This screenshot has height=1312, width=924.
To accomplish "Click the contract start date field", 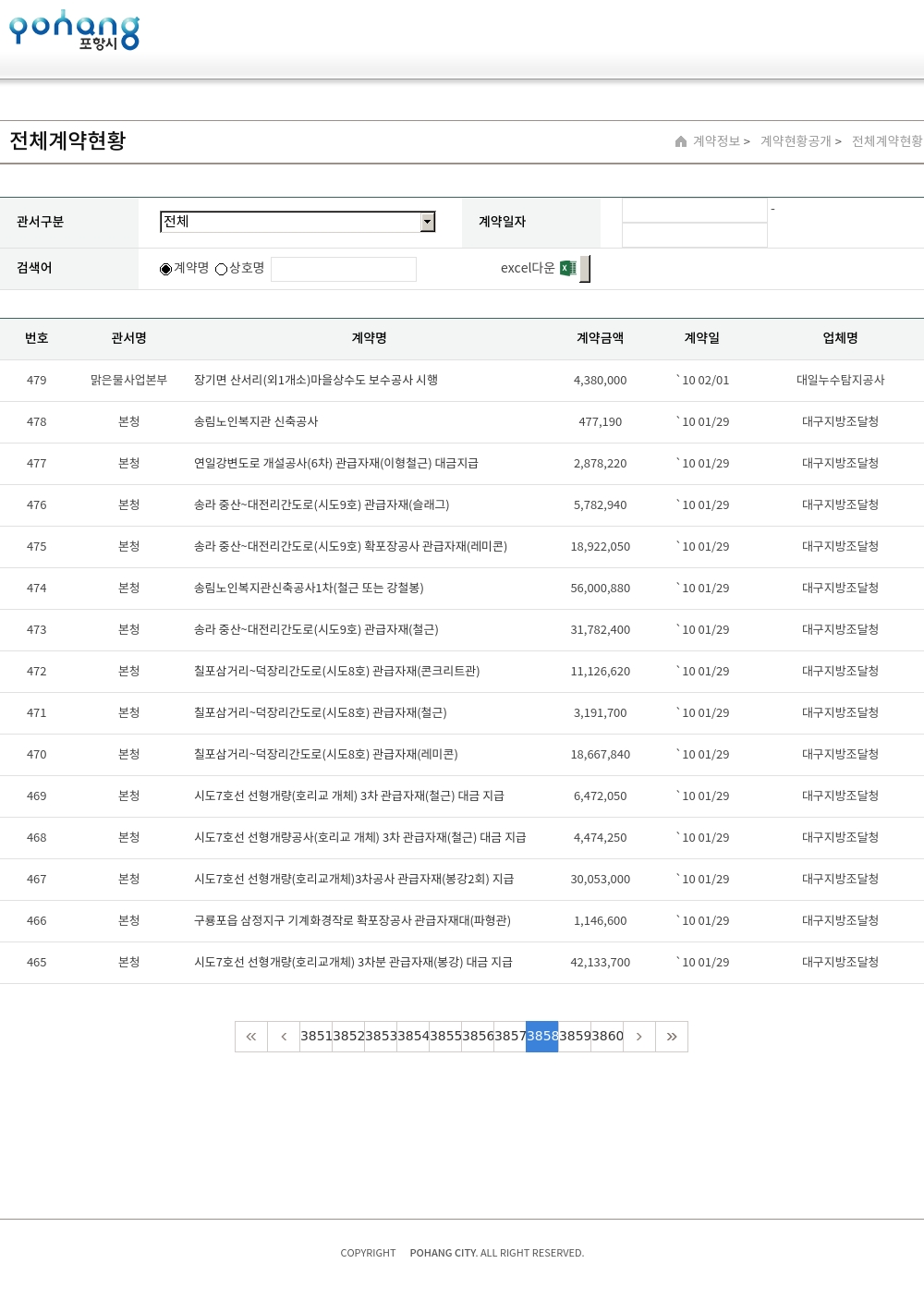I will (x=695, y=211).
